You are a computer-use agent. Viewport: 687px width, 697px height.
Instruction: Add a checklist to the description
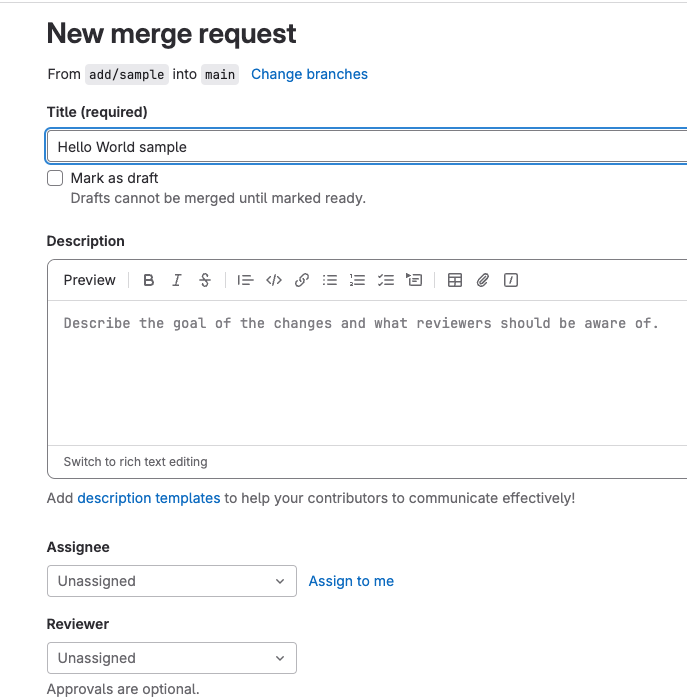pyautogui.click(x=386, y=280)
